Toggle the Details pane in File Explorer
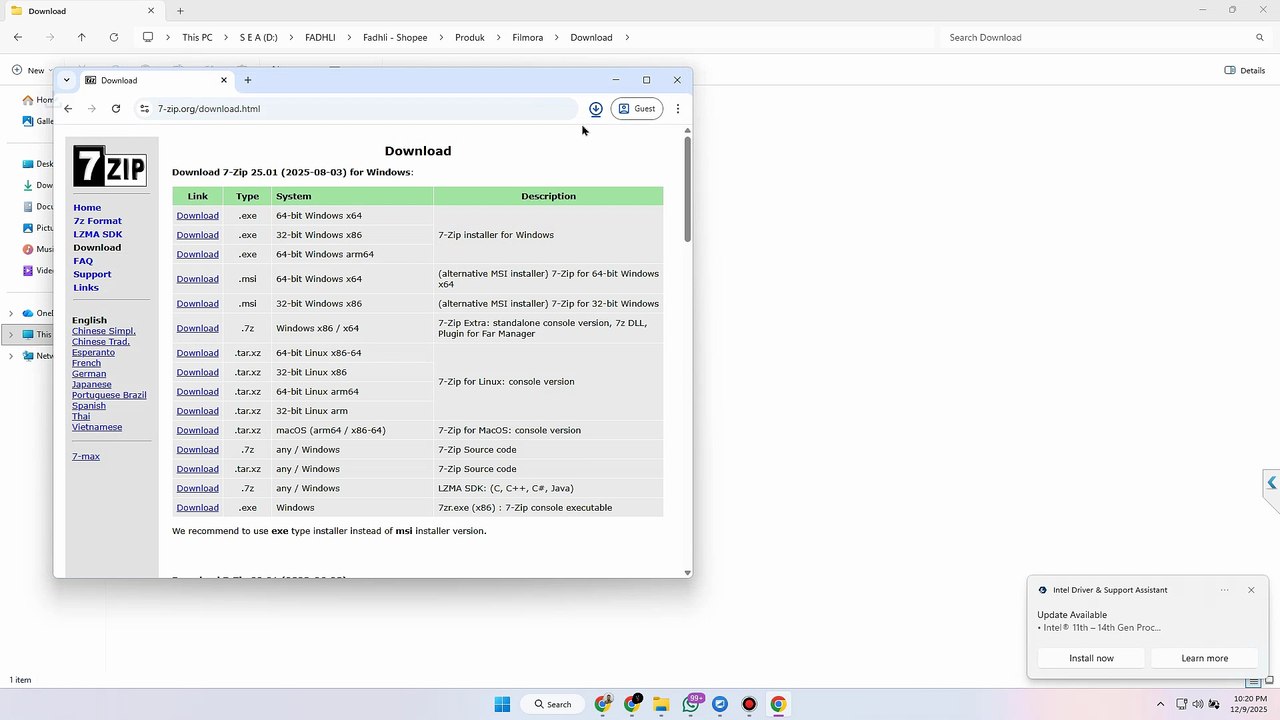1280x720 pixels. [x=1245, y=70]
